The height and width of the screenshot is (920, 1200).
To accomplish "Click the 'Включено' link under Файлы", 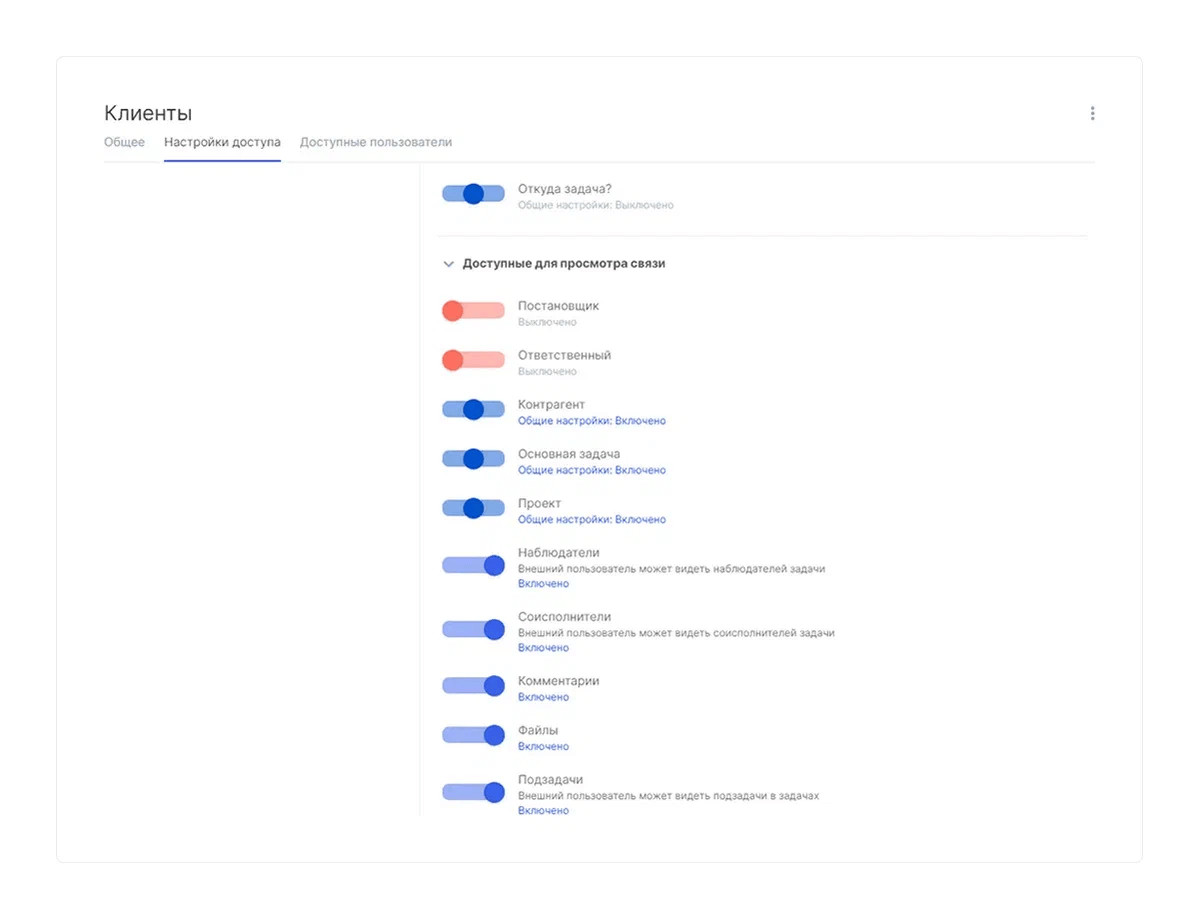I will pyautogui.click(x=543, y=747).
